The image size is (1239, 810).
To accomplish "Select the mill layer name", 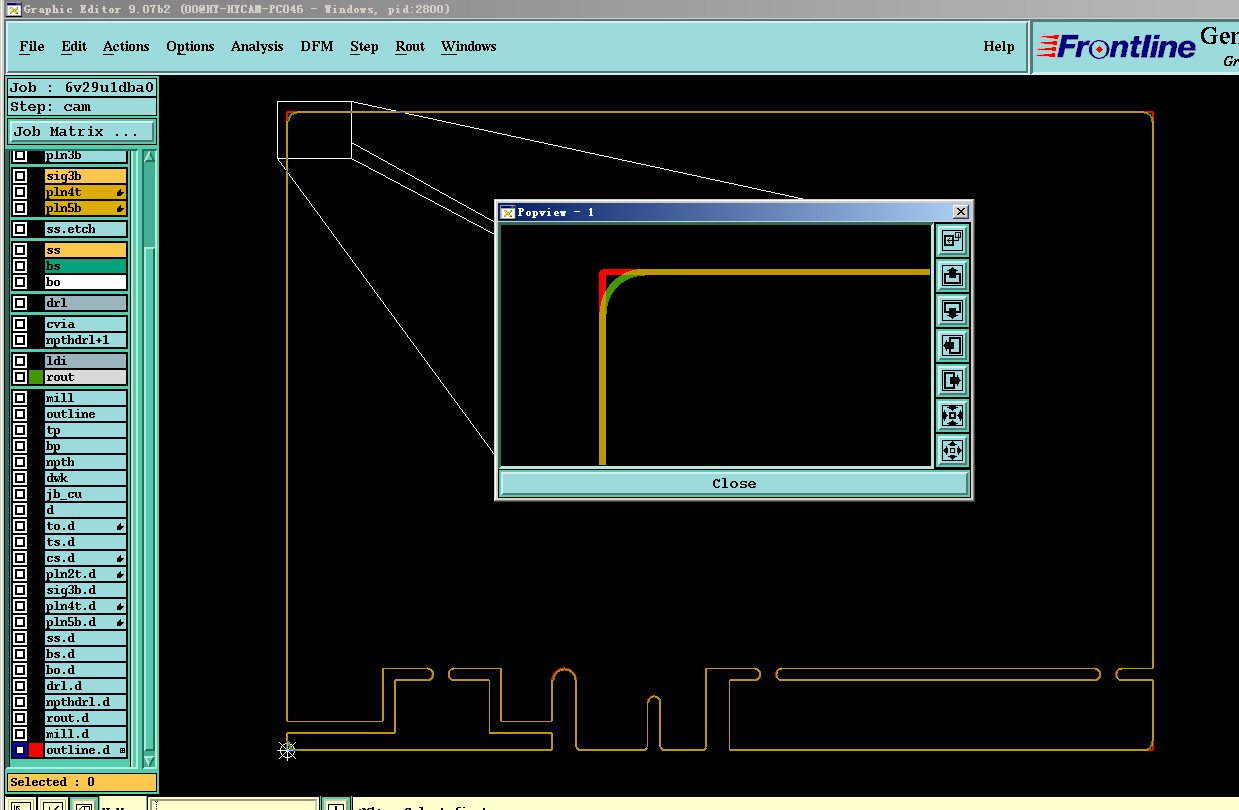I will coord(86,398).
